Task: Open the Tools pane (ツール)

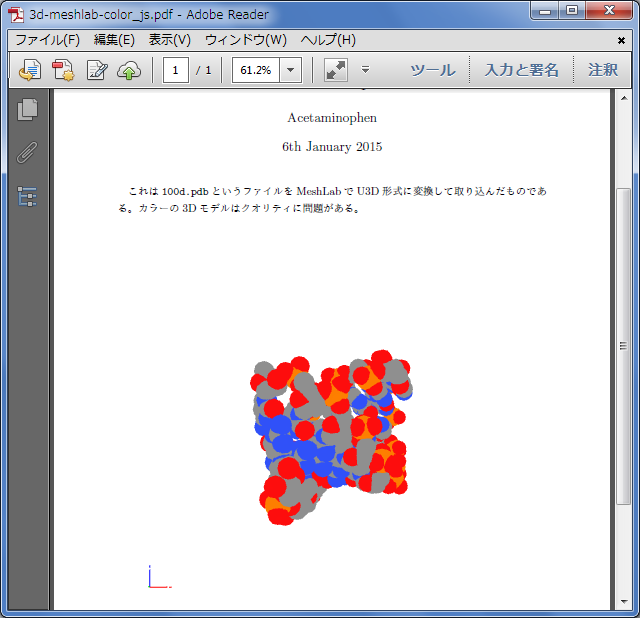Action: pos(433,70)
